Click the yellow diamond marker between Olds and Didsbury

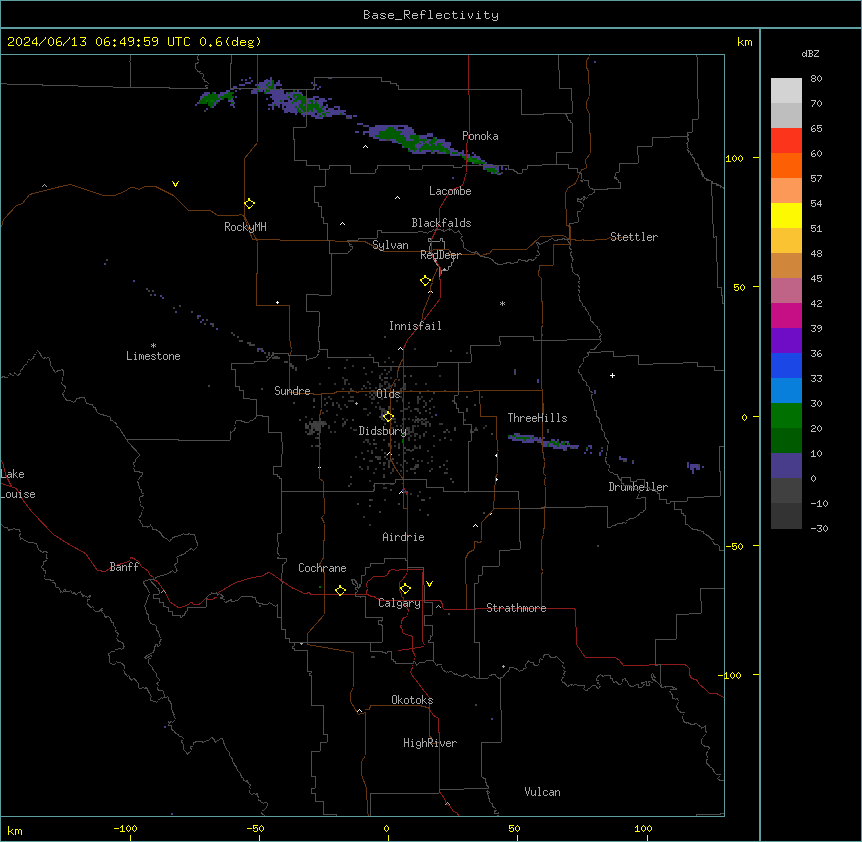(388, 417)
